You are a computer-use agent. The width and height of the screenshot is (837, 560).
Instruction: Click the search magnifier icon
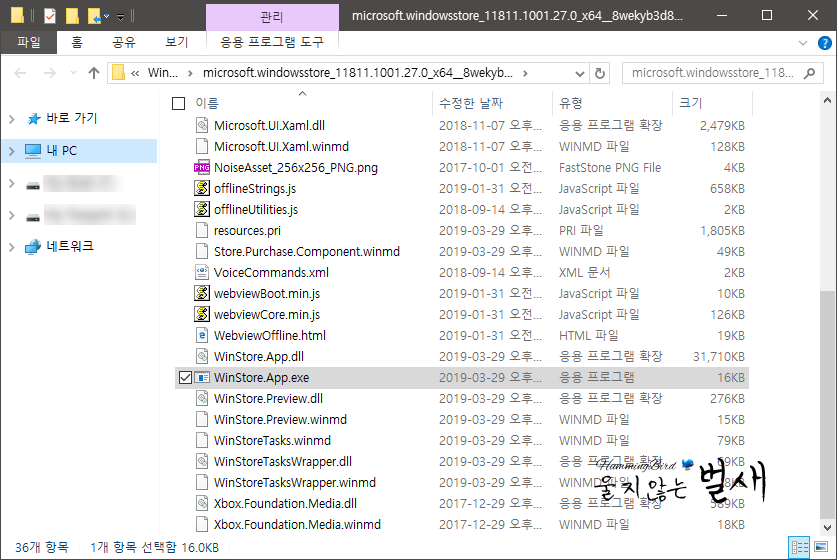809,73
